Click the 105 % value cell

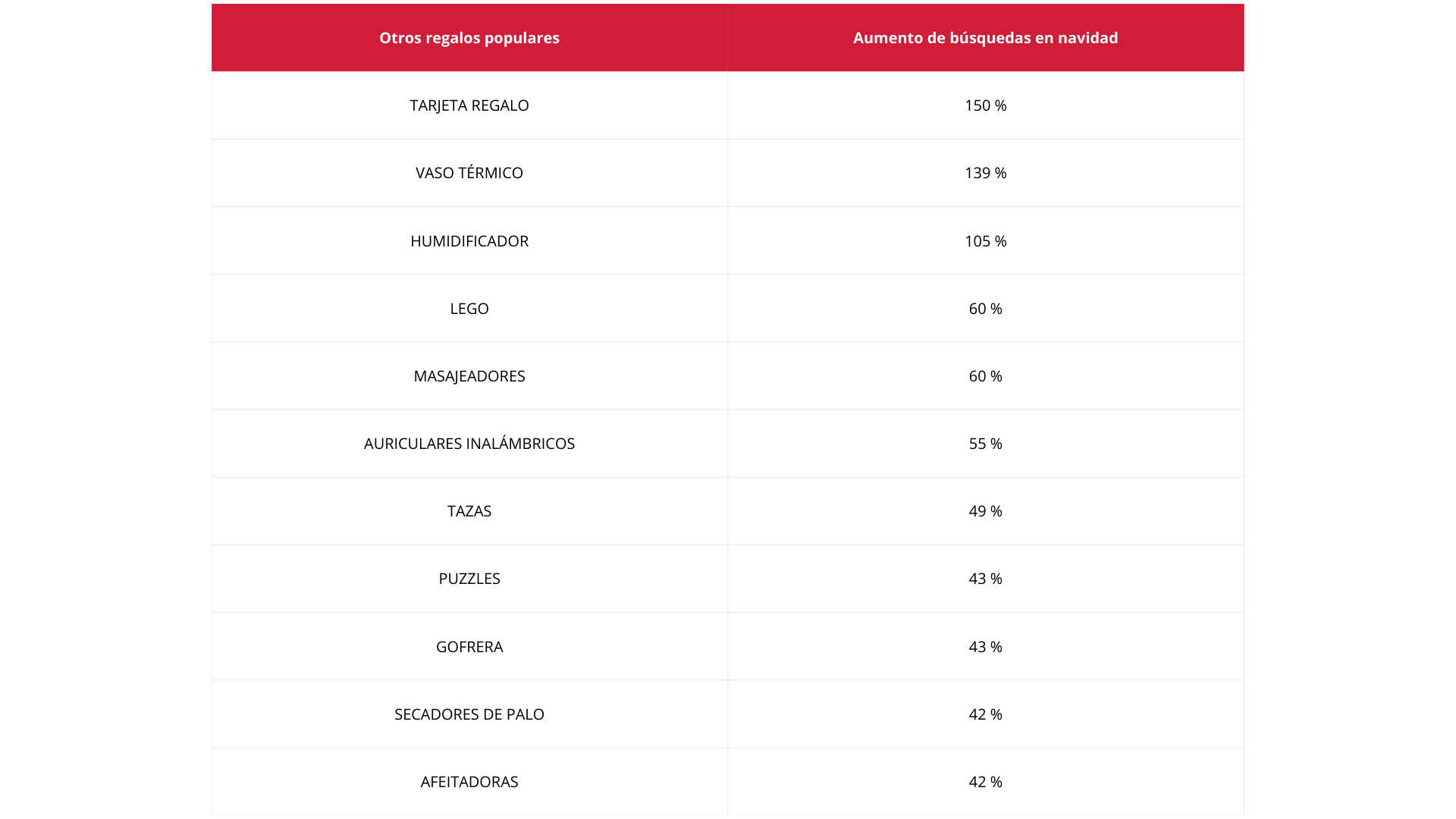[986, 241]
